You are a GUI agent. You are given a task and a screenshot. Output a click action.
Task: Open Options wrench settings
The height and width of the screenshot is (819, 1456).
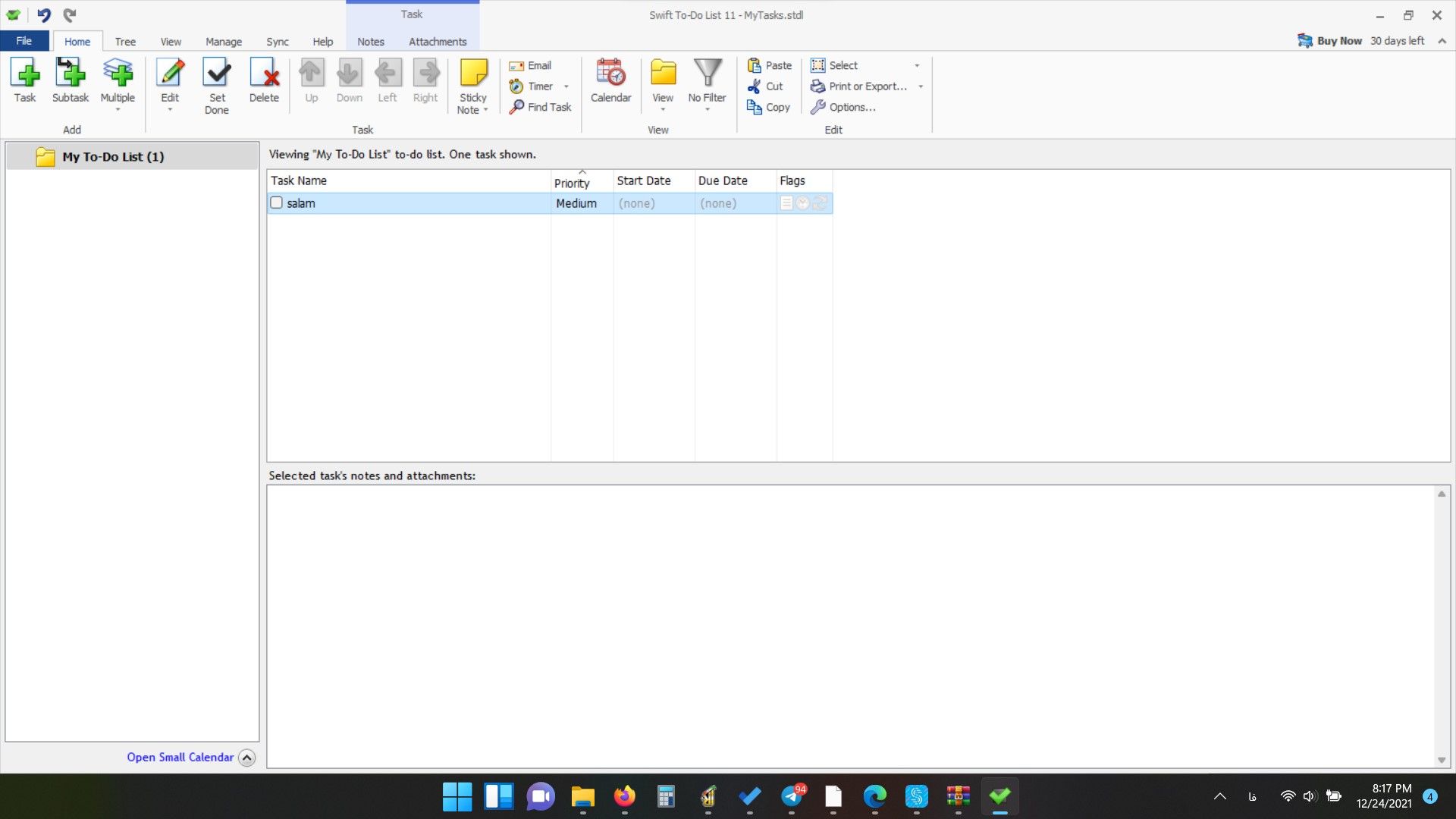pos(843,107)
